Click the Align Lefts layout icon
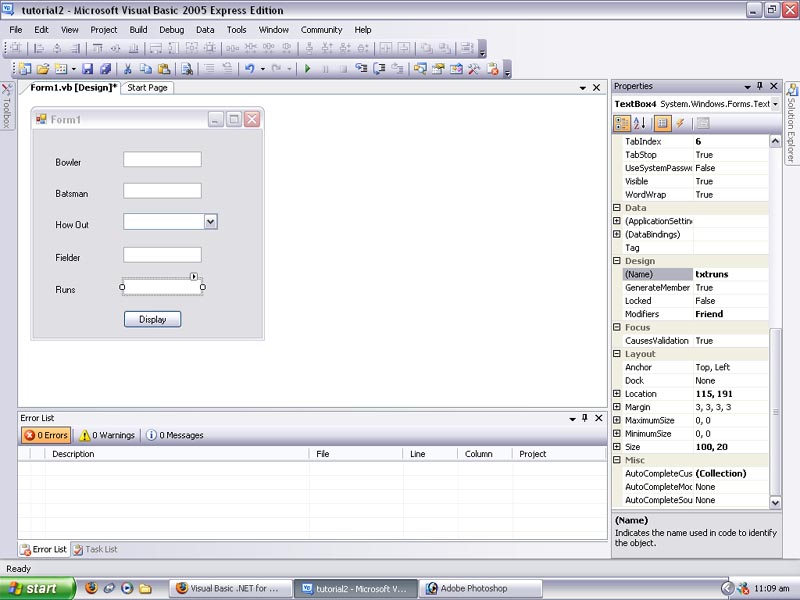This screenshot has height=600, width=800. [x=39, y=48]
